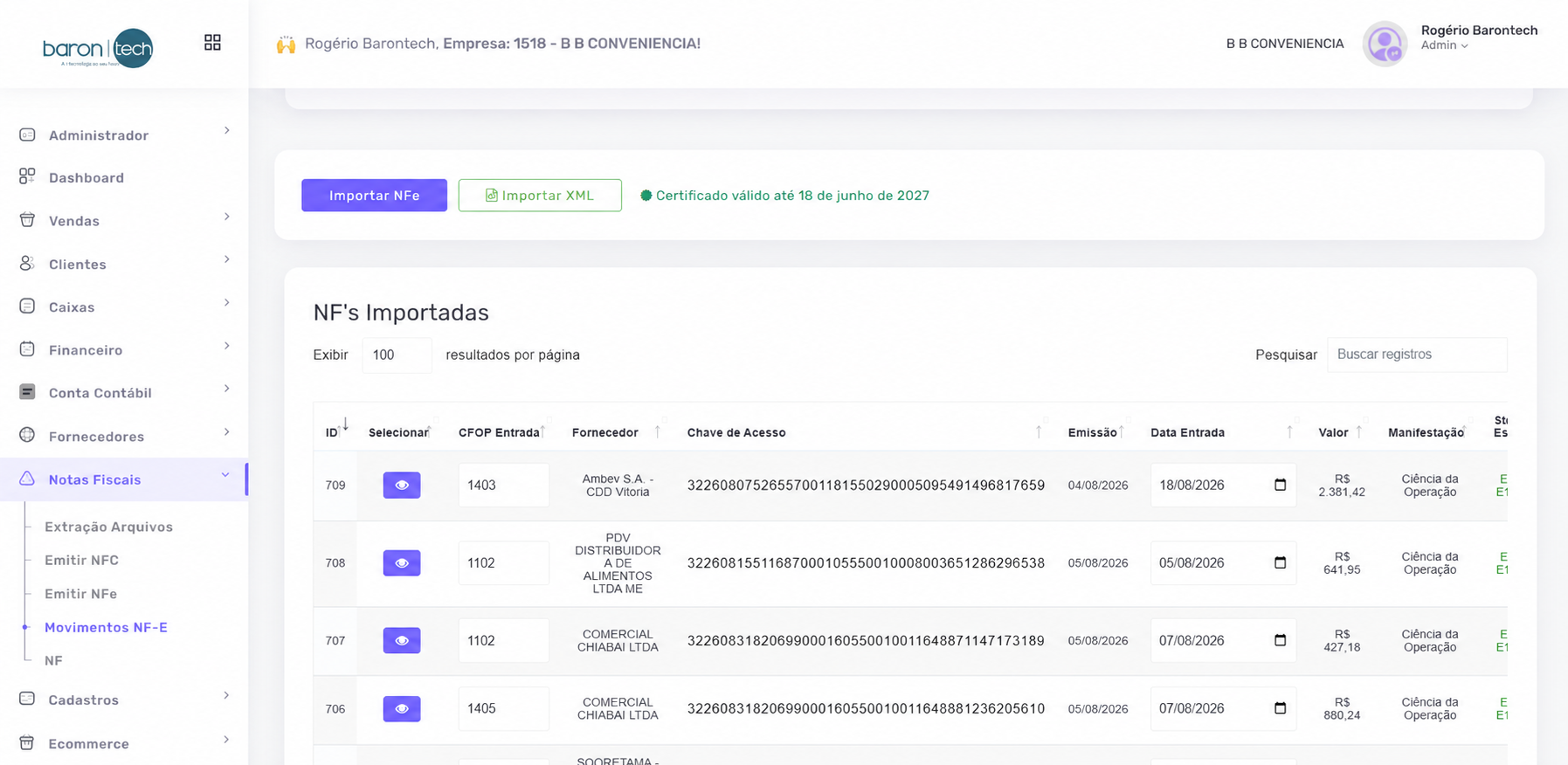Screen dimensions: 1568x765
Task: Click B B CONVENIENCIA header text
Action: click(x=1285, y=44)
